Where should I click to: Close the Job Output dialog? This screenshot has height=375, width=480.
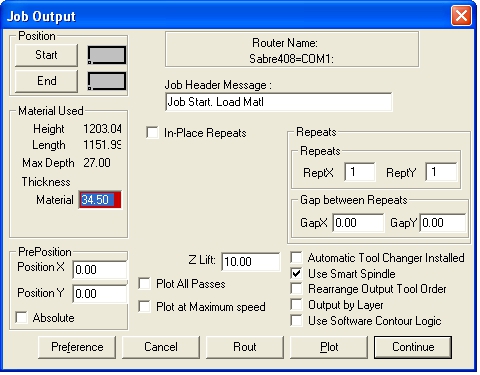[x=461, y=15]
